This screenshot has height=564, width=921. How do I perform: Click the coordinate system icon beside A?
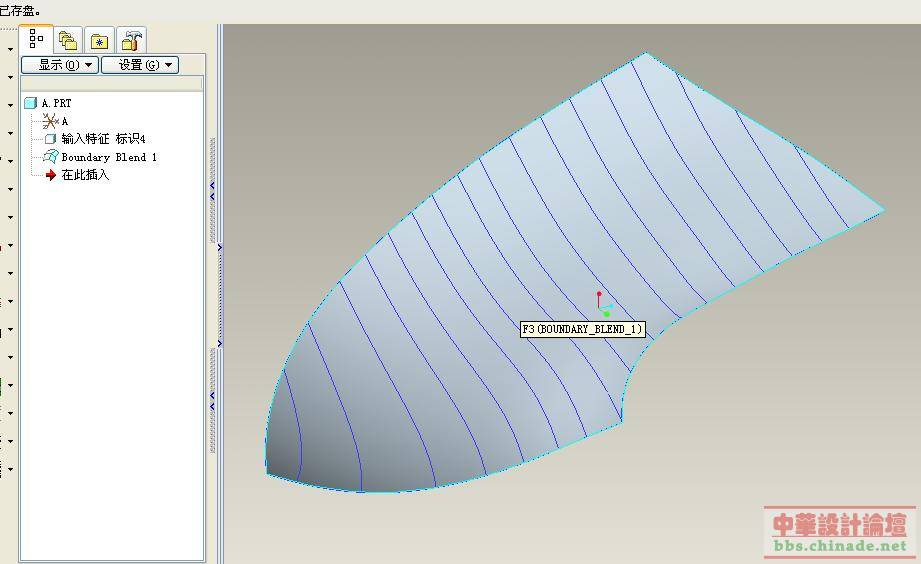click(51, 121)
